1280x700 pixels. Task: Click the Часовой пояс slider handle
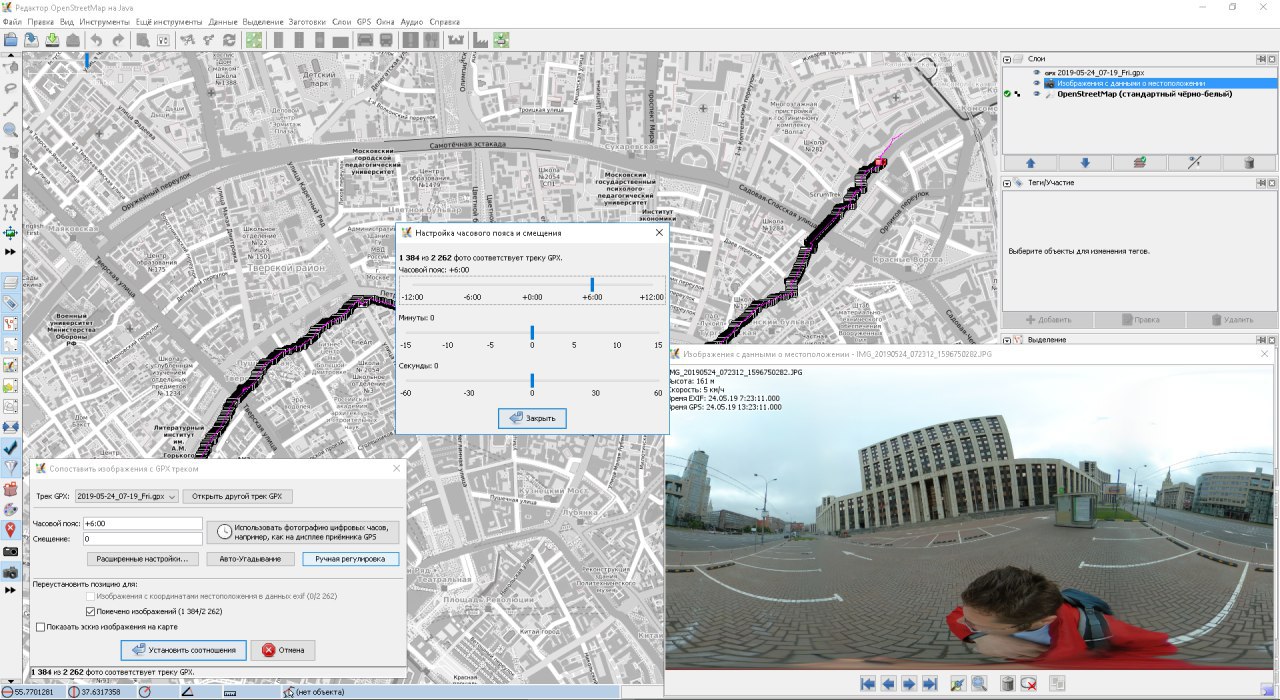coord(592,285)
